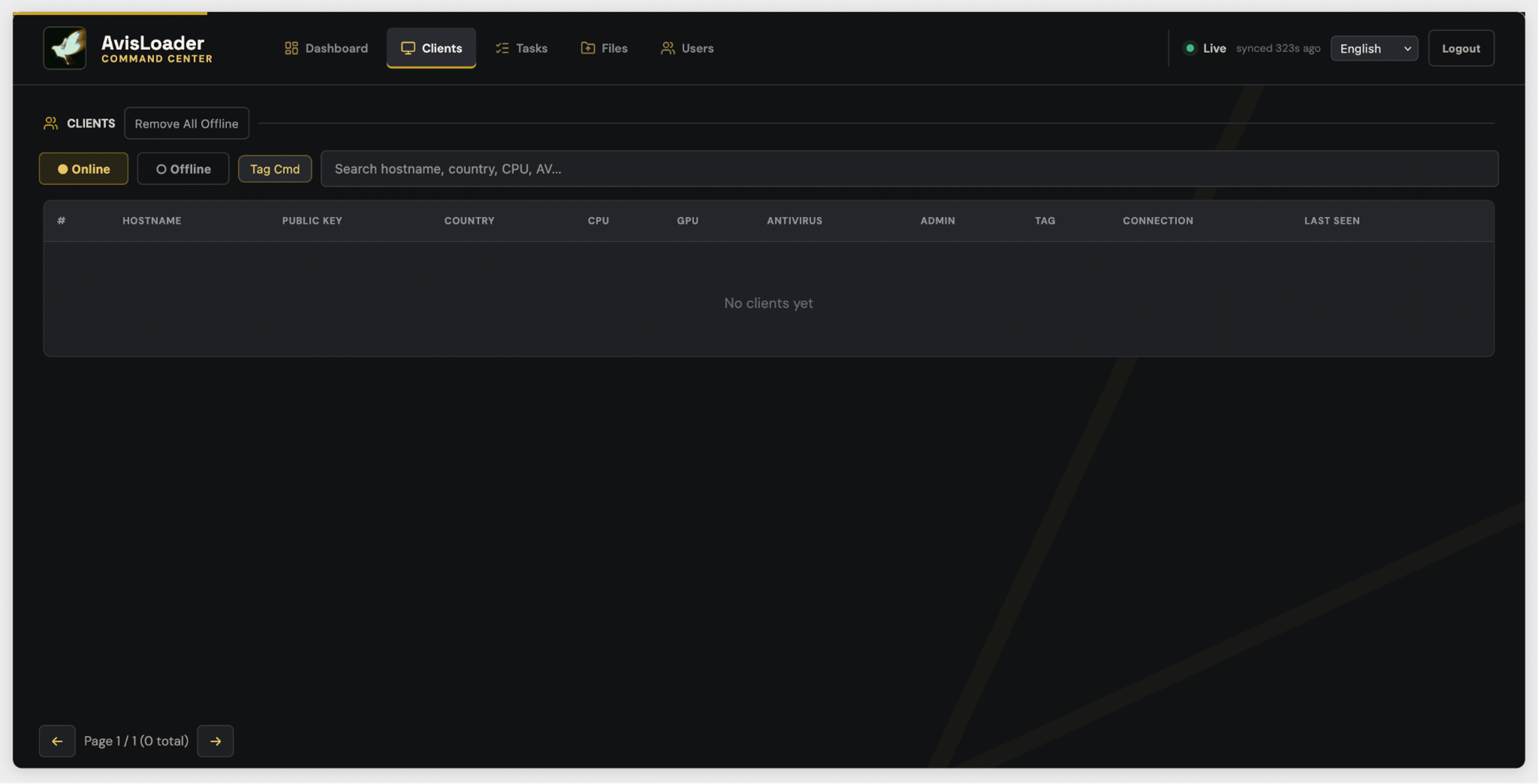Image resolution: width=1538 pixels, height=784 pixels.
Task: Select the Clients tab
Action: point(431,49)
